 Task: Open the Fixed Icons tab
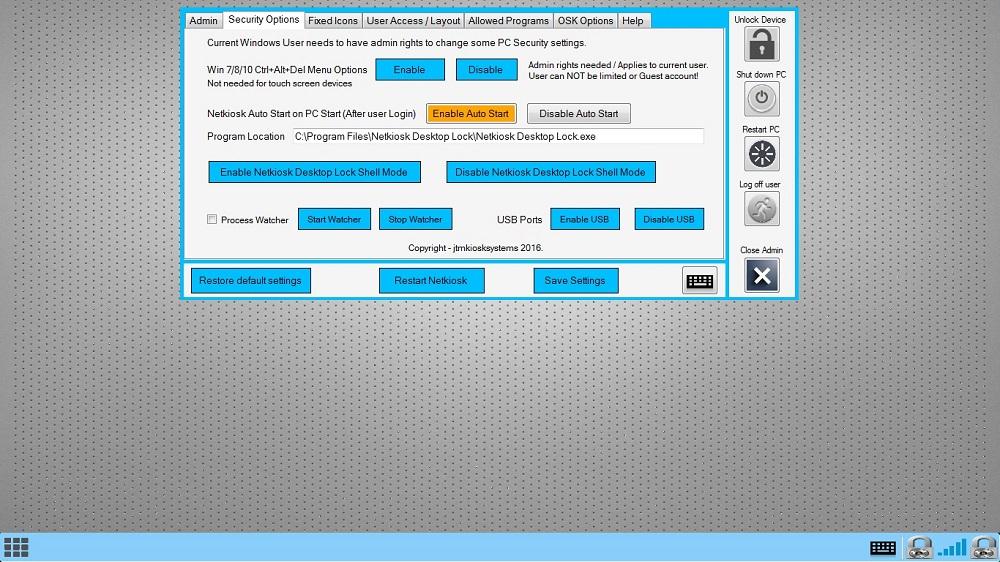click(x=333, y=20)
